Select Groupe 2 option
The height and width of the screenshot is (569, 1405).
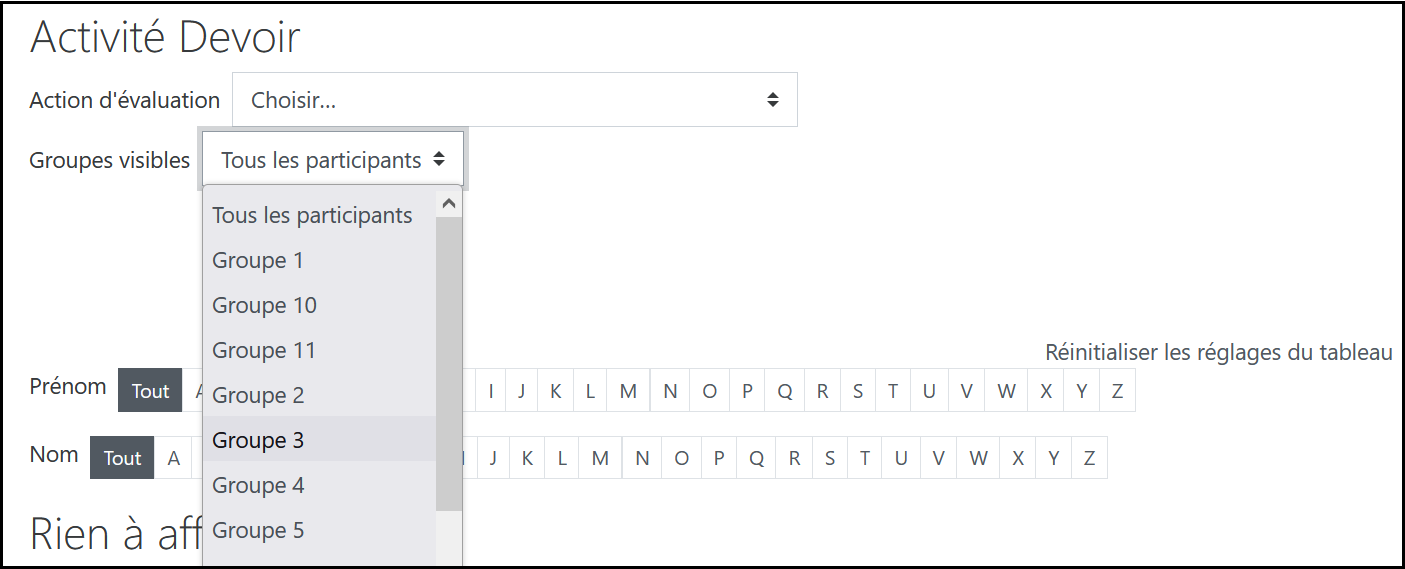[258, 395]
